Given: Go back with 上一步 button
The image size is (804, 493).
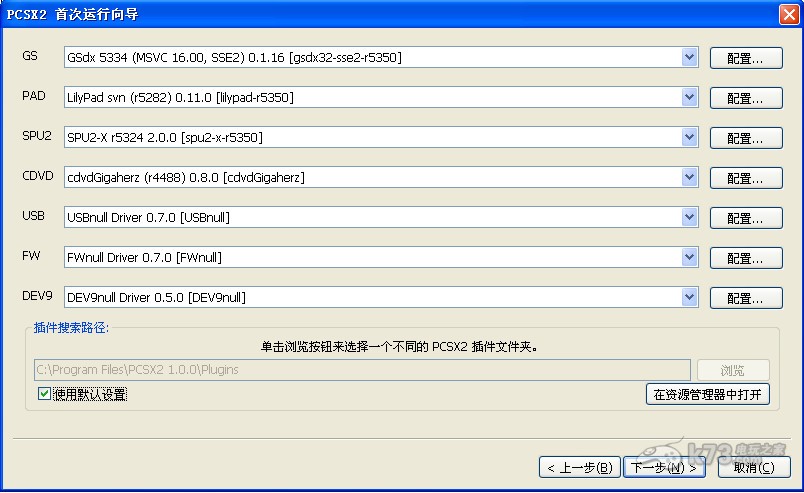Looking at the screenshot, I should click(x=580, y=467).
